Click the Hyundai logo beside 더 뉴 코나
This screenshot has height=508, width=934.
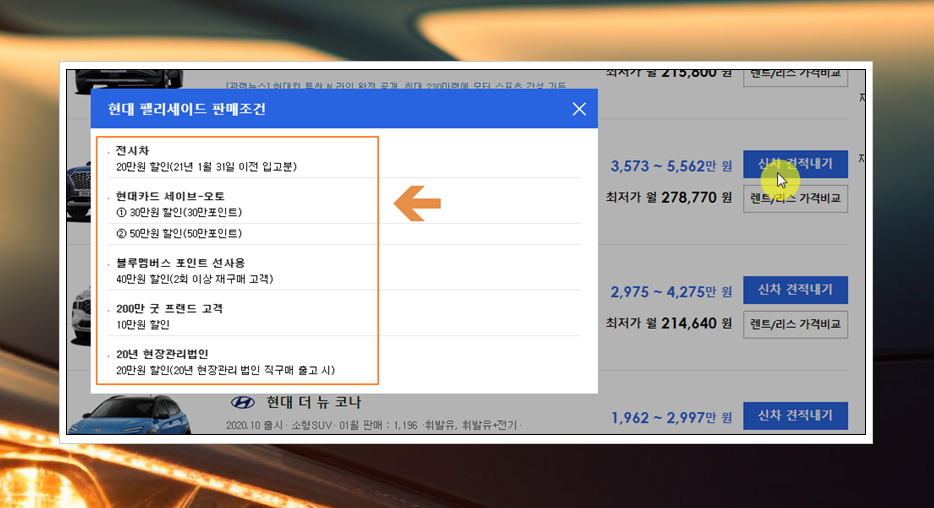[242, 403]
